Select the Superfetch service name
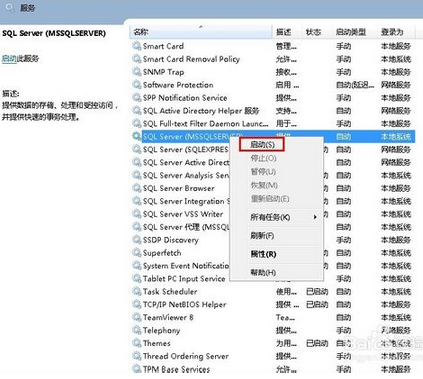The image size is (423, 379). (162, 253)
